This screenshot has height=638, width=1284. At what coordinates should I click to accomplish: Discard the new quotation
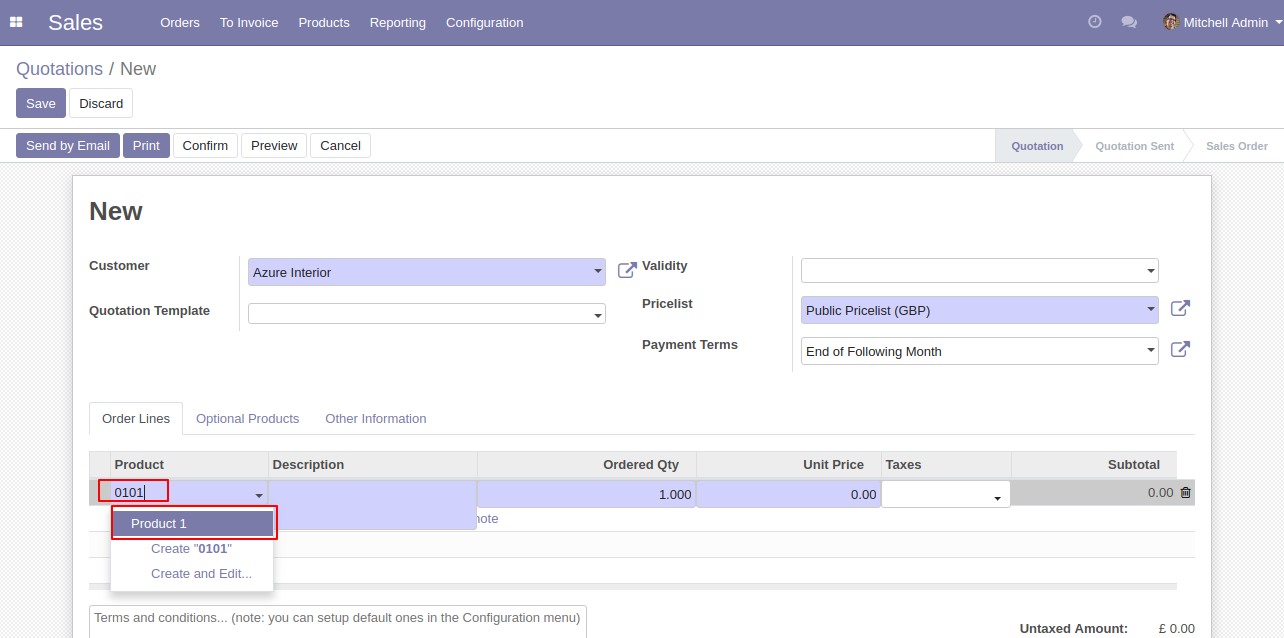click(101, 104)
